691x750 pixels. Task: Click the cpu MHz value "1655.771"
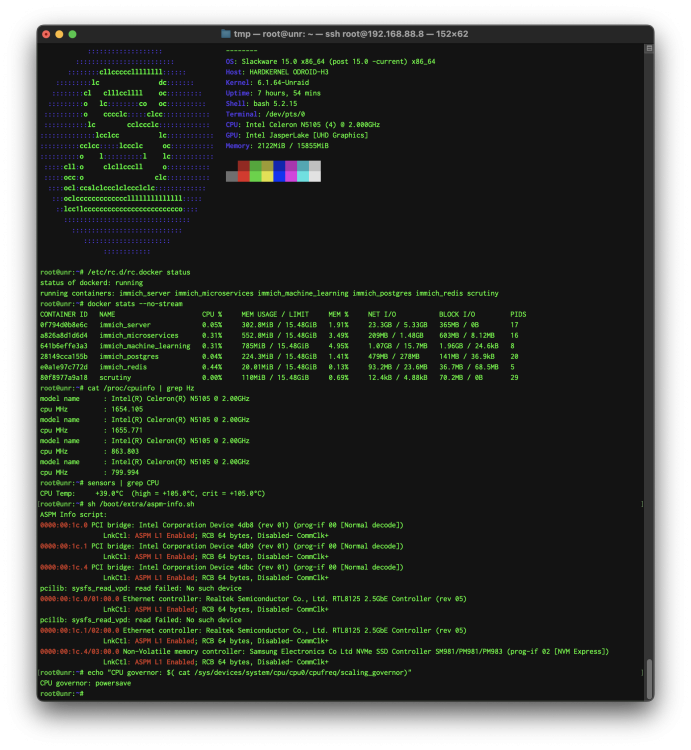click(x=127, y=430)
